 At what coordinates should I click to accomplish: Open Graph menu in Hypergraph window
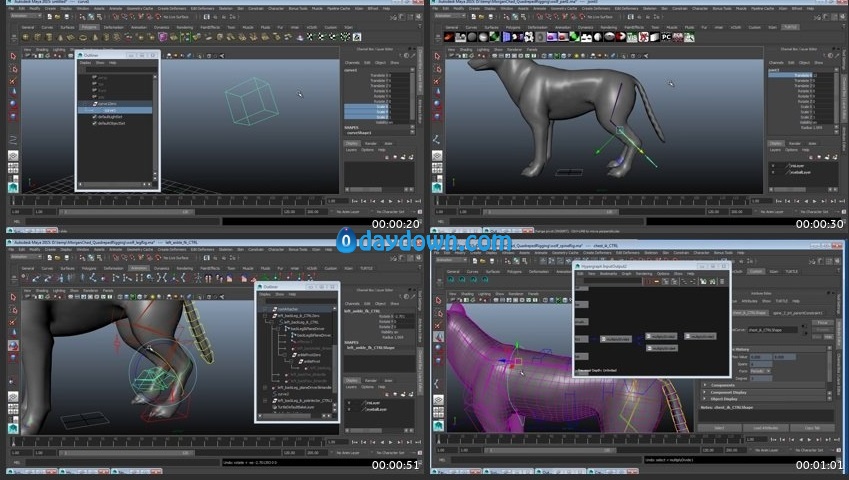tap(626, 274)
